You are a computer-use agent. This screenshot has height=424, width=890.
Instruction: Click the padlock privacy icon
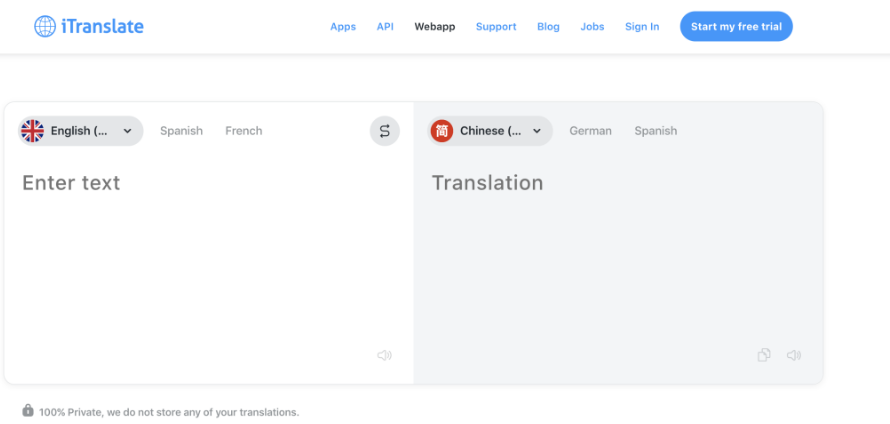pos(28,410)
